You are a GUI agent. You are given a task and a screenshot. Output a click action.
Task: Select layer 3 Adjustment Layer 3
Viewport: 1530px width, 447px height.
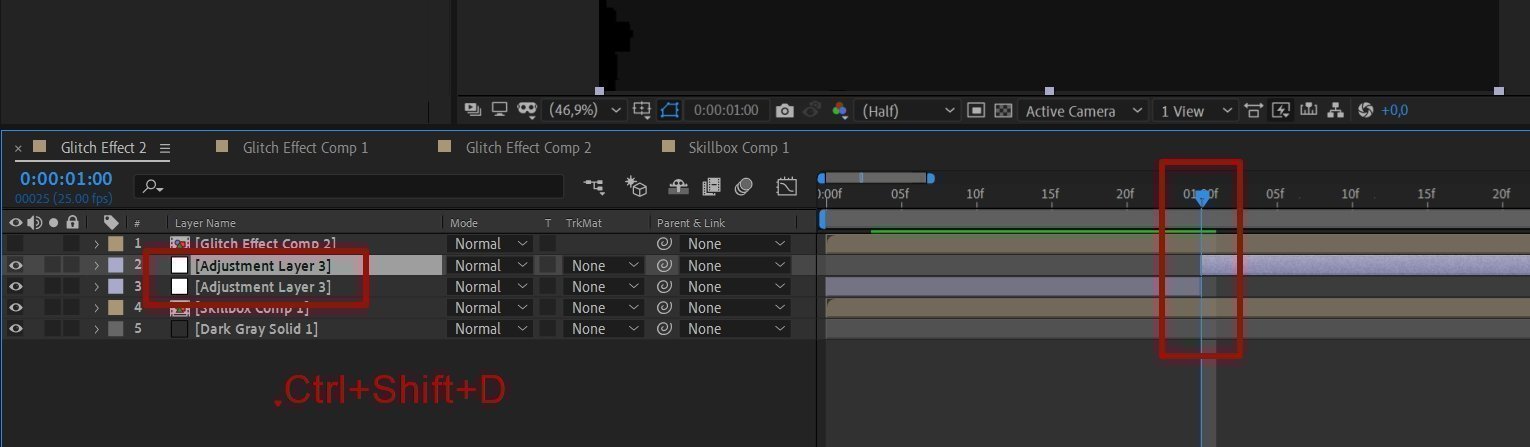coord(262,286)
